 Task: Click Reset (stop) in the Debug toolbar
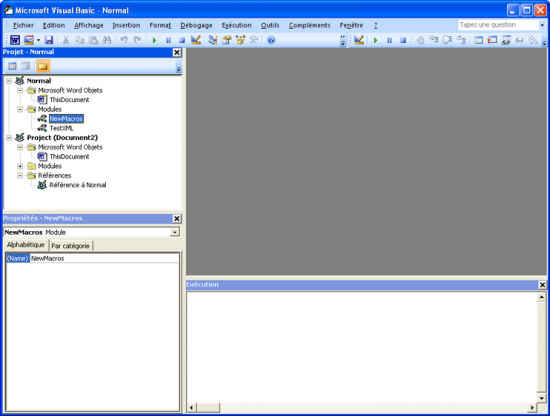tap(403, 40)
